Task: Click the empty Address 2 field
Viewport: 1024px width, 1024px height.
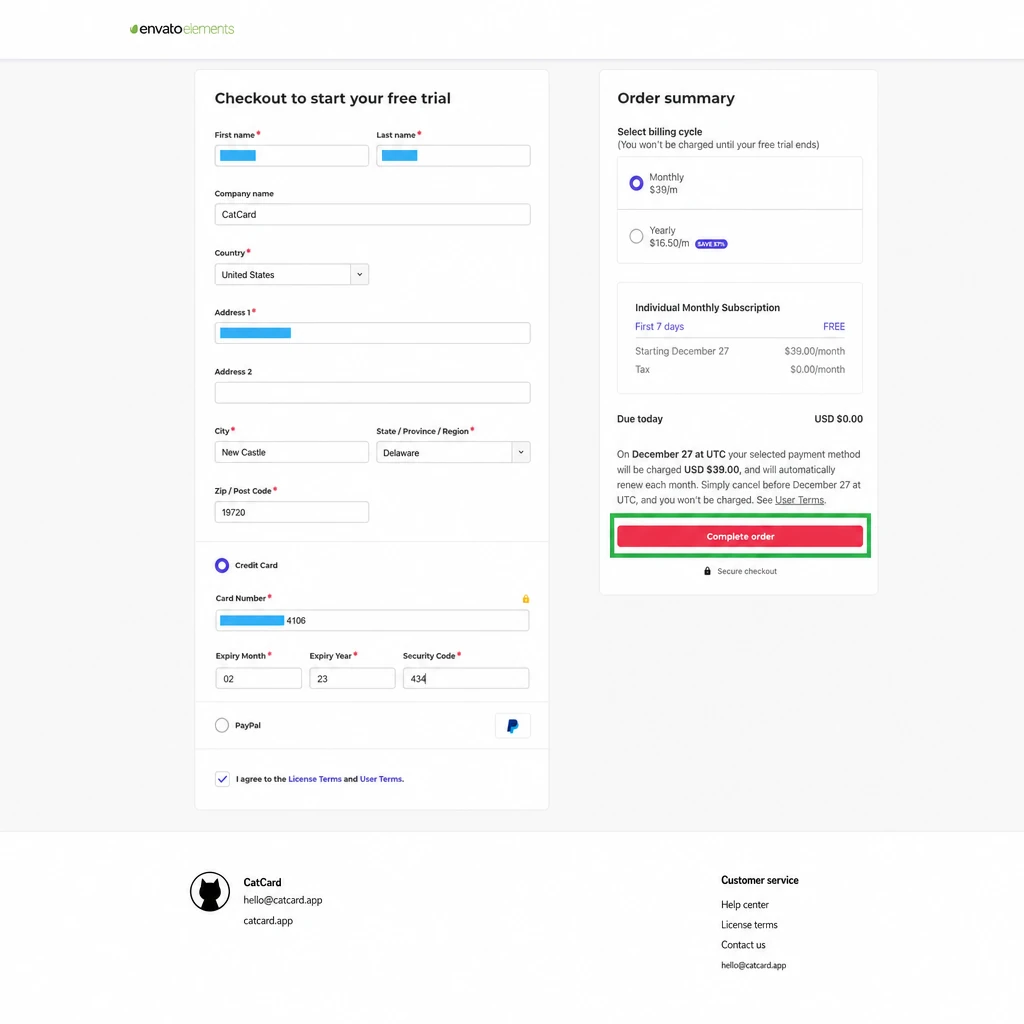Action: click(x=372, y=392)
